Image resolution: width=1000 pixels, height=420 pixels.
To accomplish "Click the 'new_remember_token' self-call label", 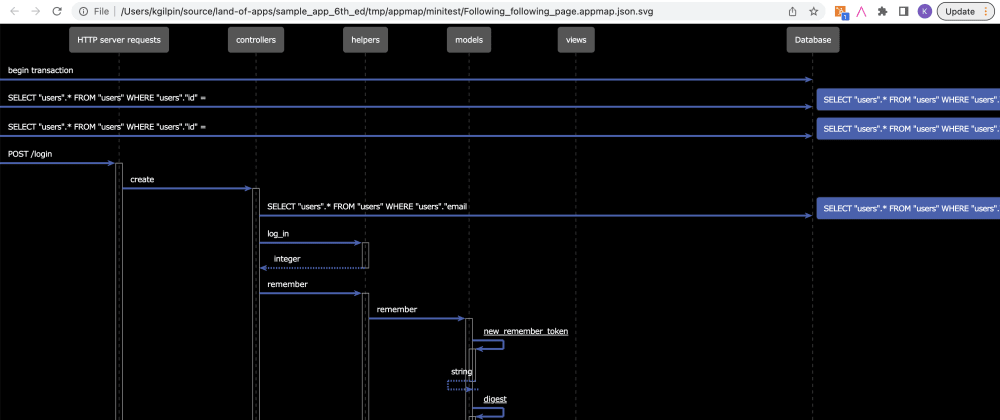I will click(x=526, y=331).
